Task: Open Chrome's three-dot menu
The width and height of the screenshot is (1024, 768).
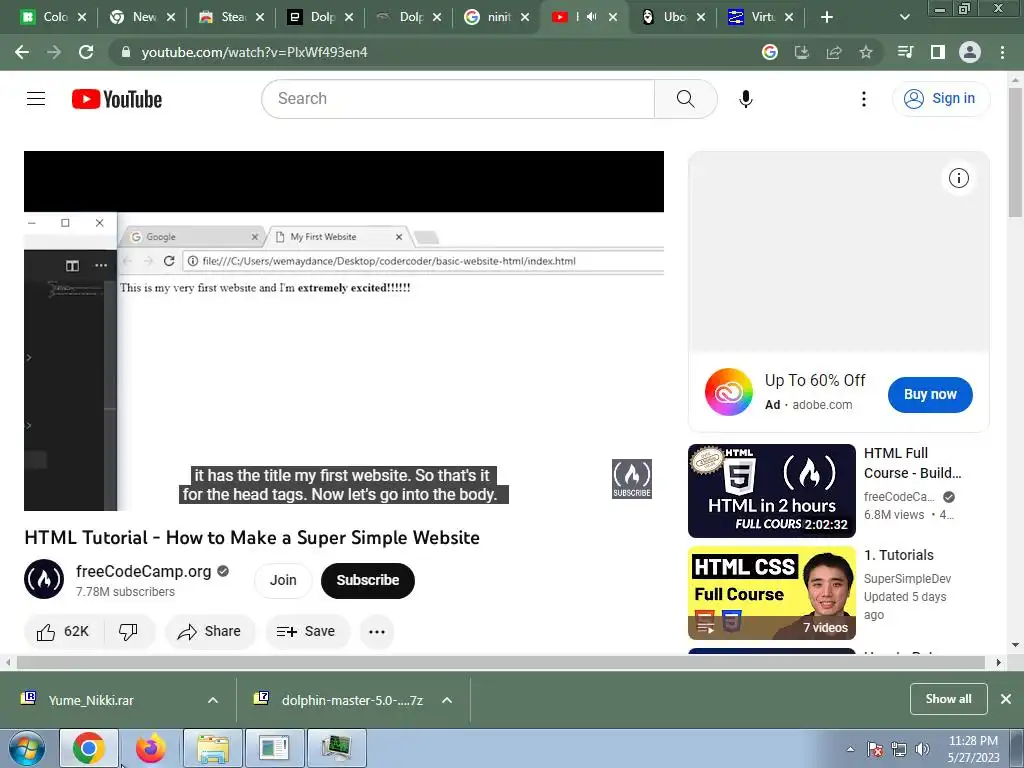Action: point(1002,52)
